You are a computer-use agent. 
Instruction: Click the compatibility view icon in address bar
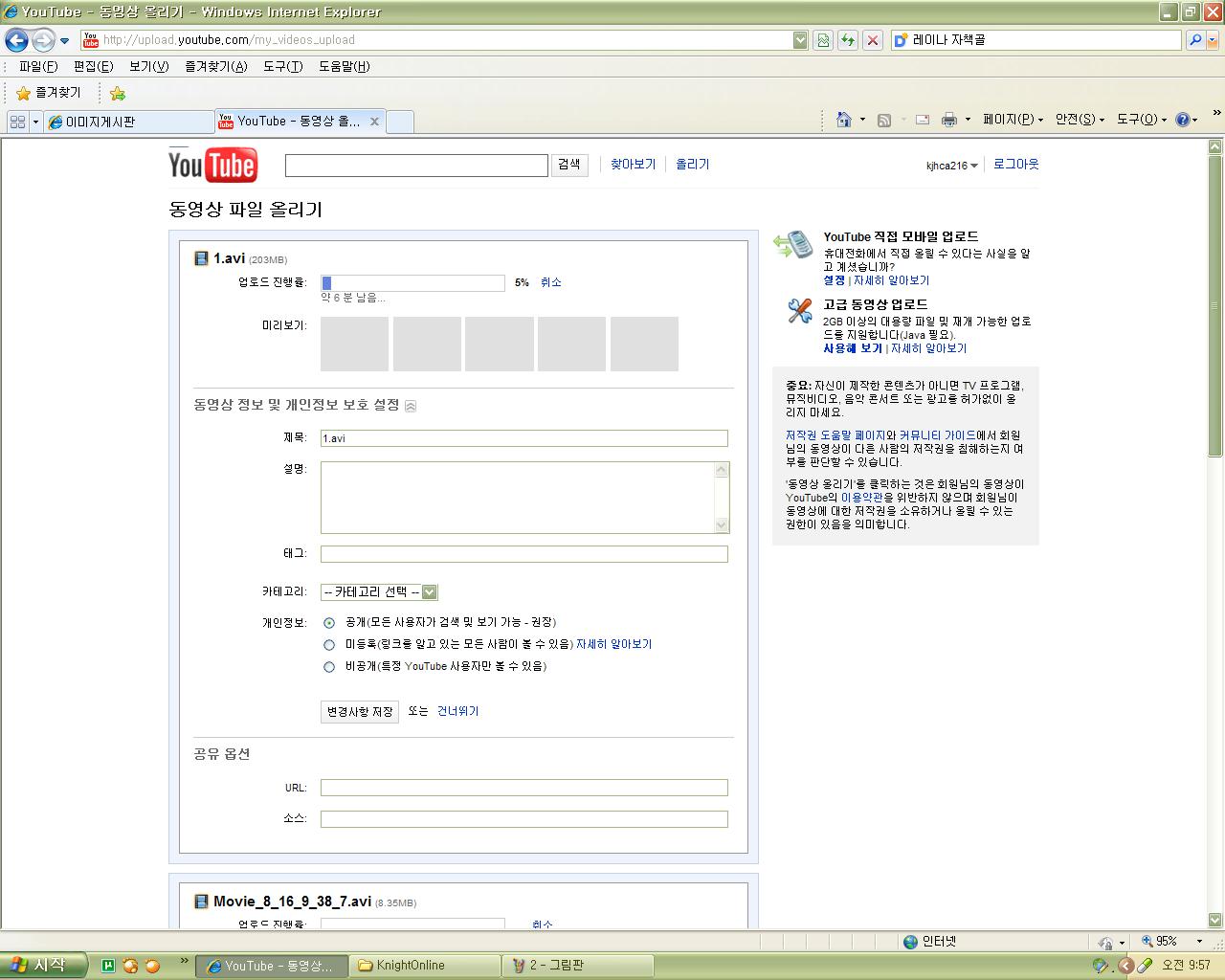tap(823, 40)
